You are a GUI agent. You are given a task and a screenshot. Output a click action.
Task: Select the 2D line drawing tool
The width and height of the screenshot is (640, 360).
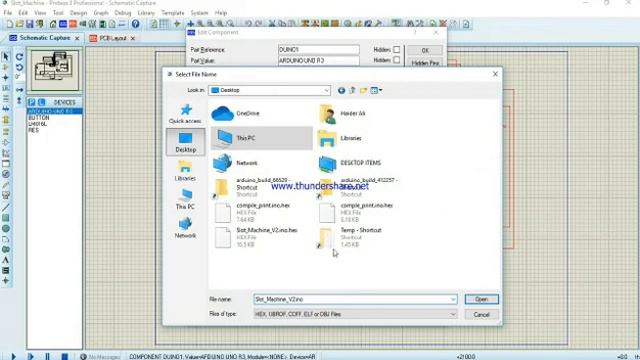pos(6,207)
